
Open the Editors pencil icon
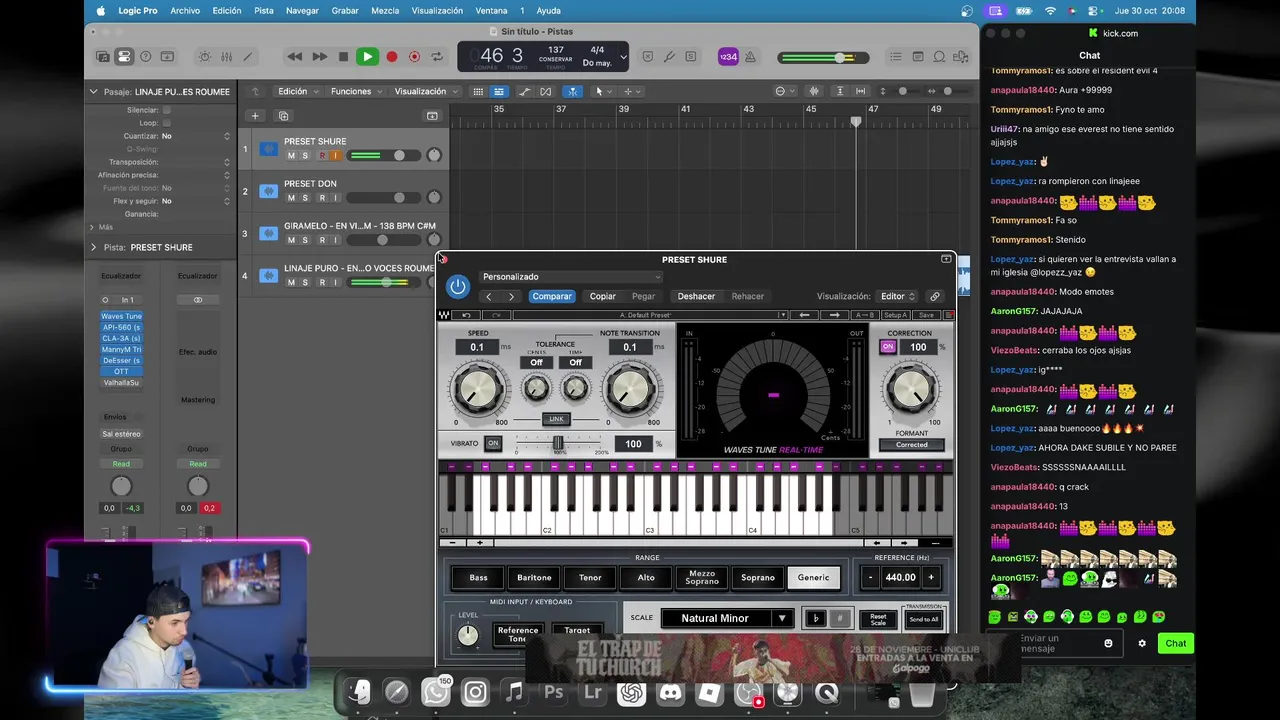[x=248, y=57]
